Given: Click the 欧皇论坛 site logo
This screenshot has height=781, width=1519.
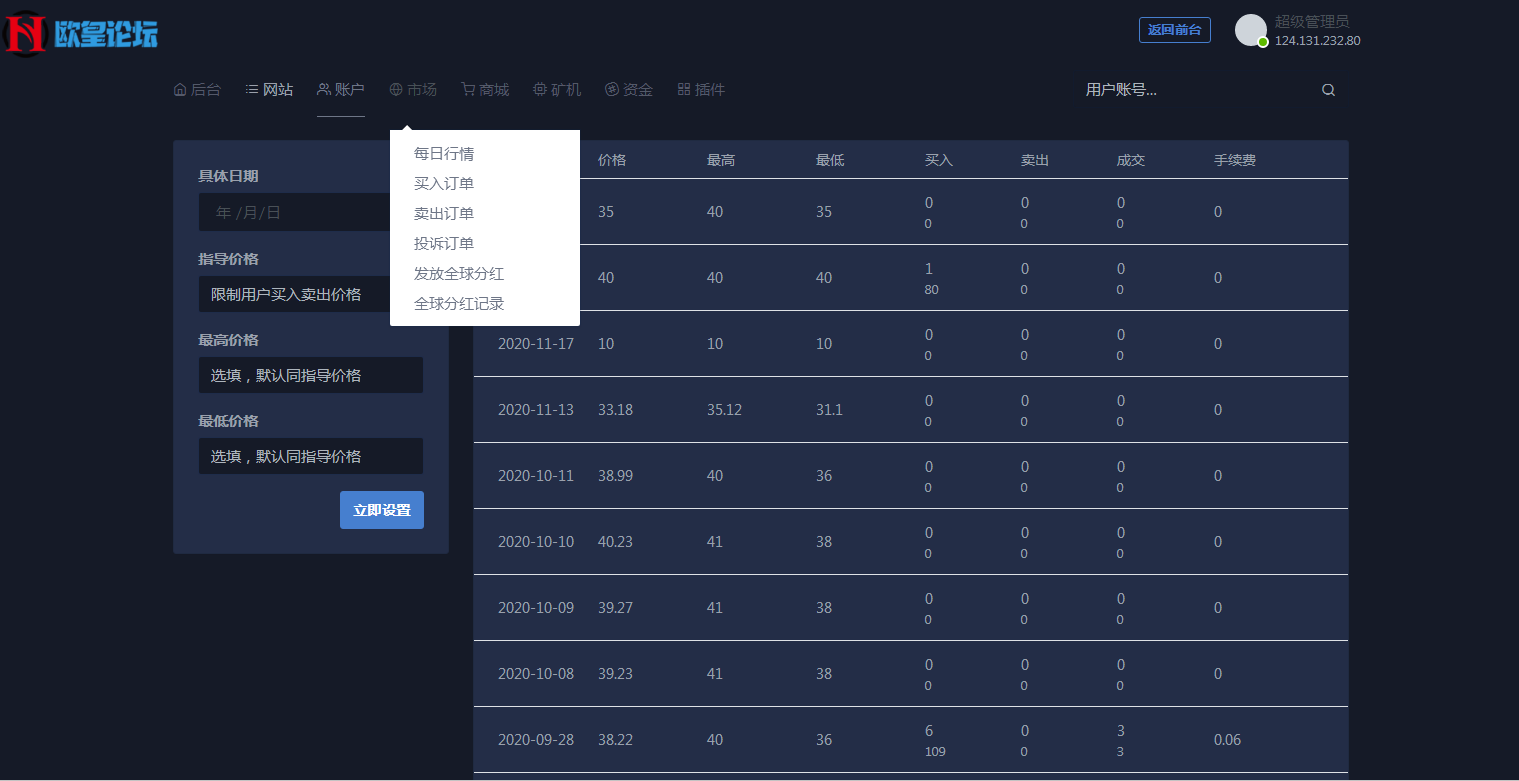Looking at the screenshot, I should click(82, 30).
